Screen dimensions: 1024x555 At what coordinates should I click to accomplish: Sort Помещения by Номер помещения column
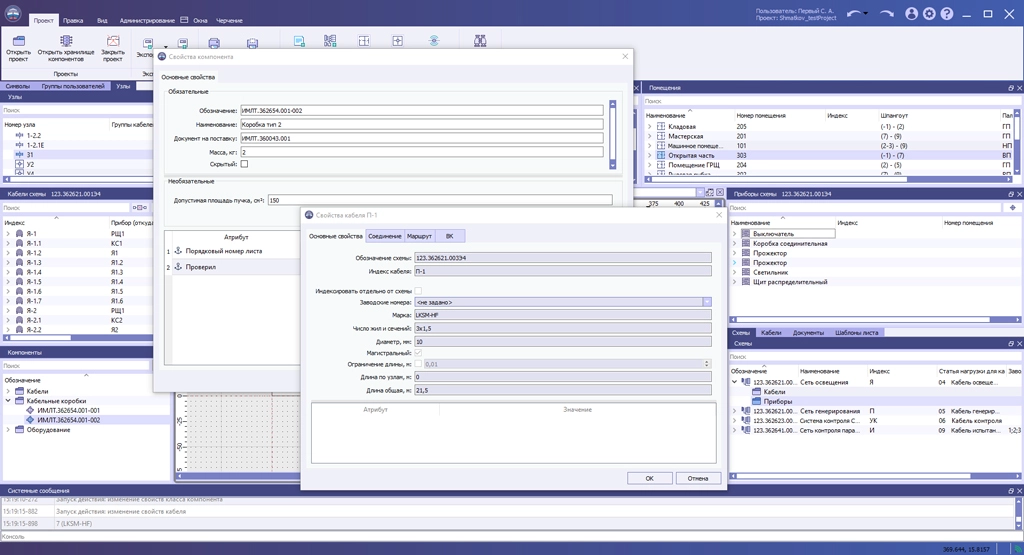point(761,116)
